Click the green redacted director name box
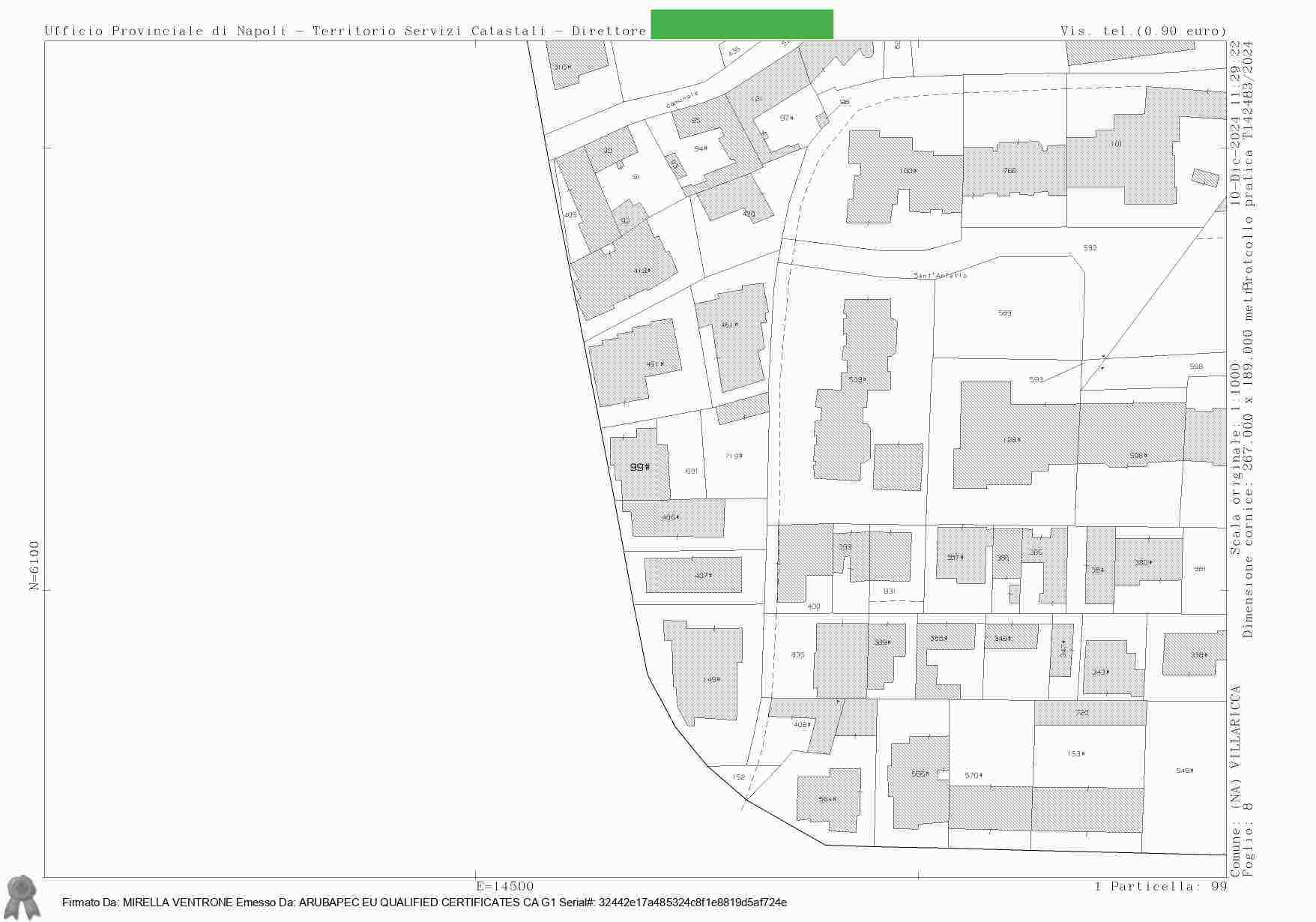 click(x=741, y=25)
